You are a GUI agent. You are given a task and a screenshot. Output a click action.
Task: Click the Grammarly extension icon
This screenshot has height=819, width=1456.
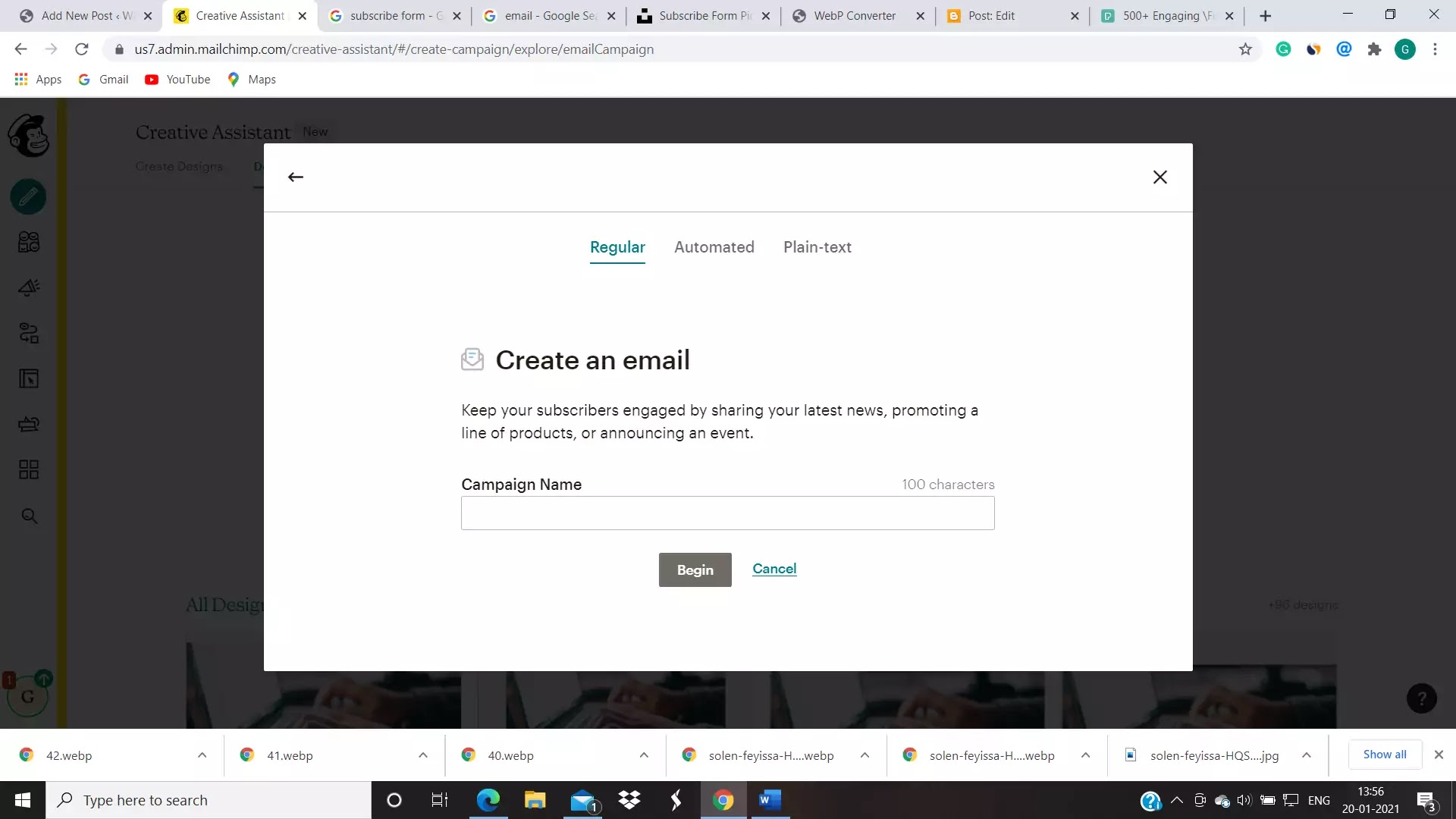coord(1283,49)
